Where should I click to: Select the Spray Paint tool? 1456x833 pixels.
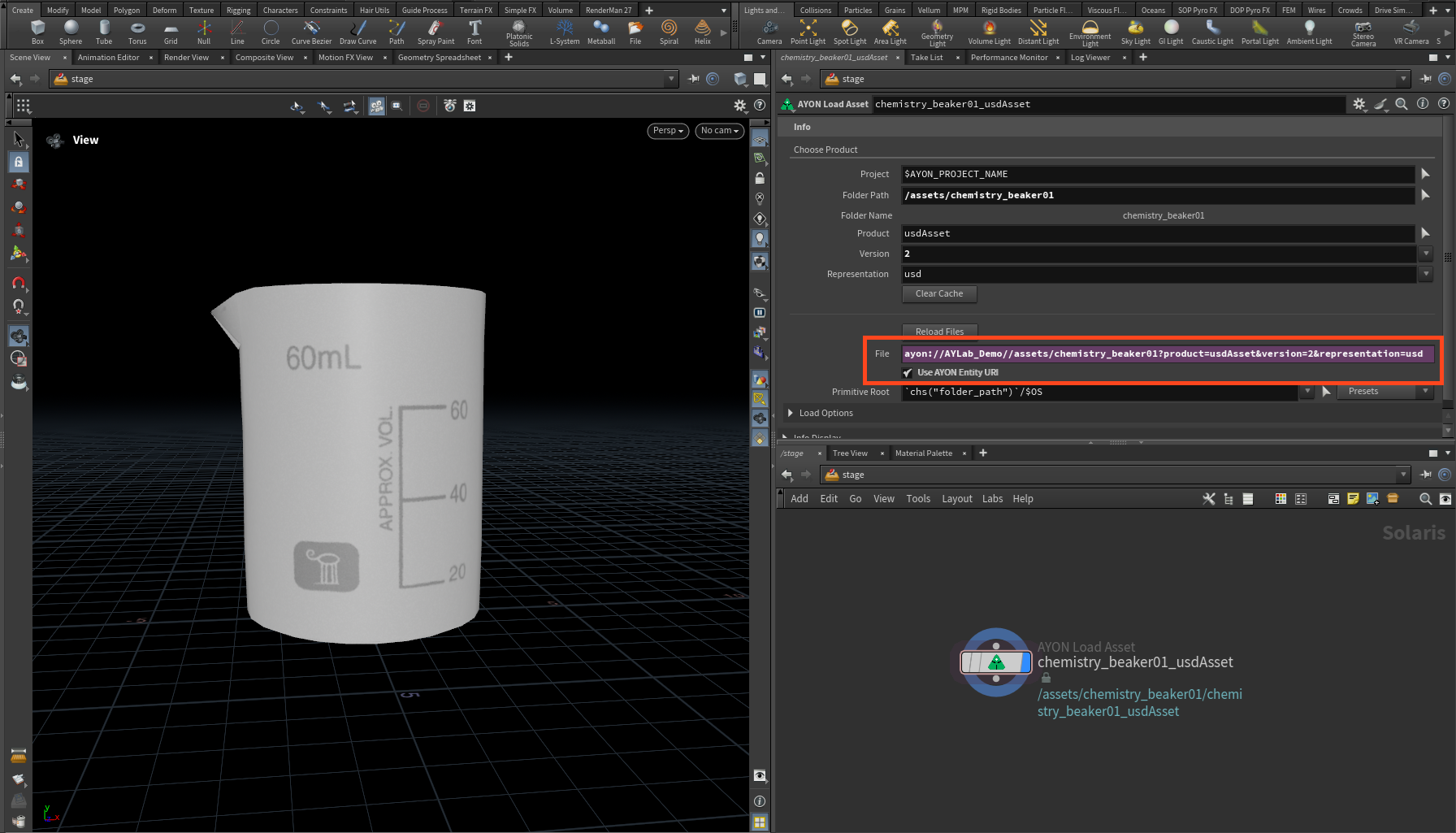coord(435,33)
